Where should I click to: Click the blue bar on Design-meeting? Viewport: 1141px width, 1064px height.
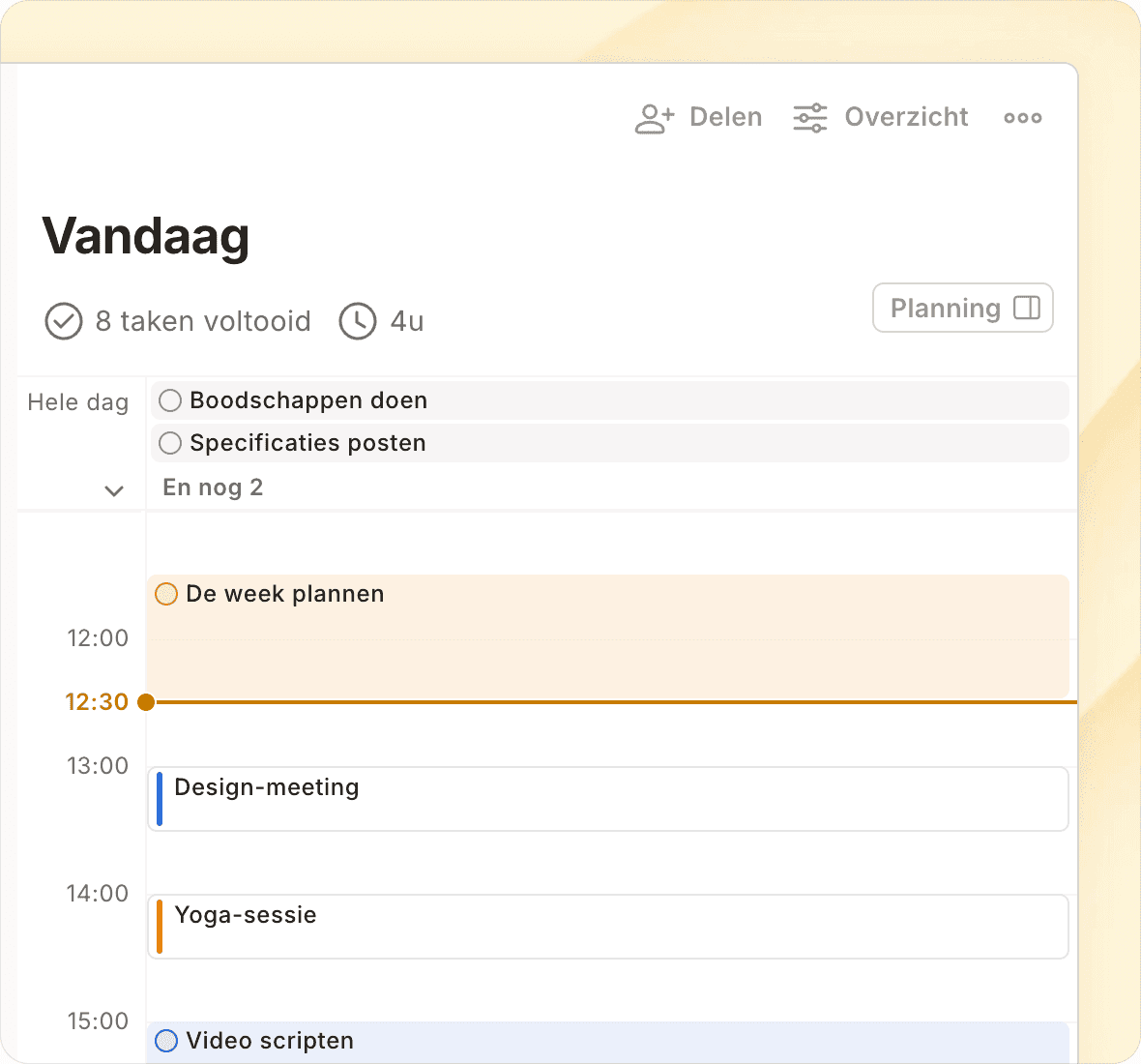[160, 799]
